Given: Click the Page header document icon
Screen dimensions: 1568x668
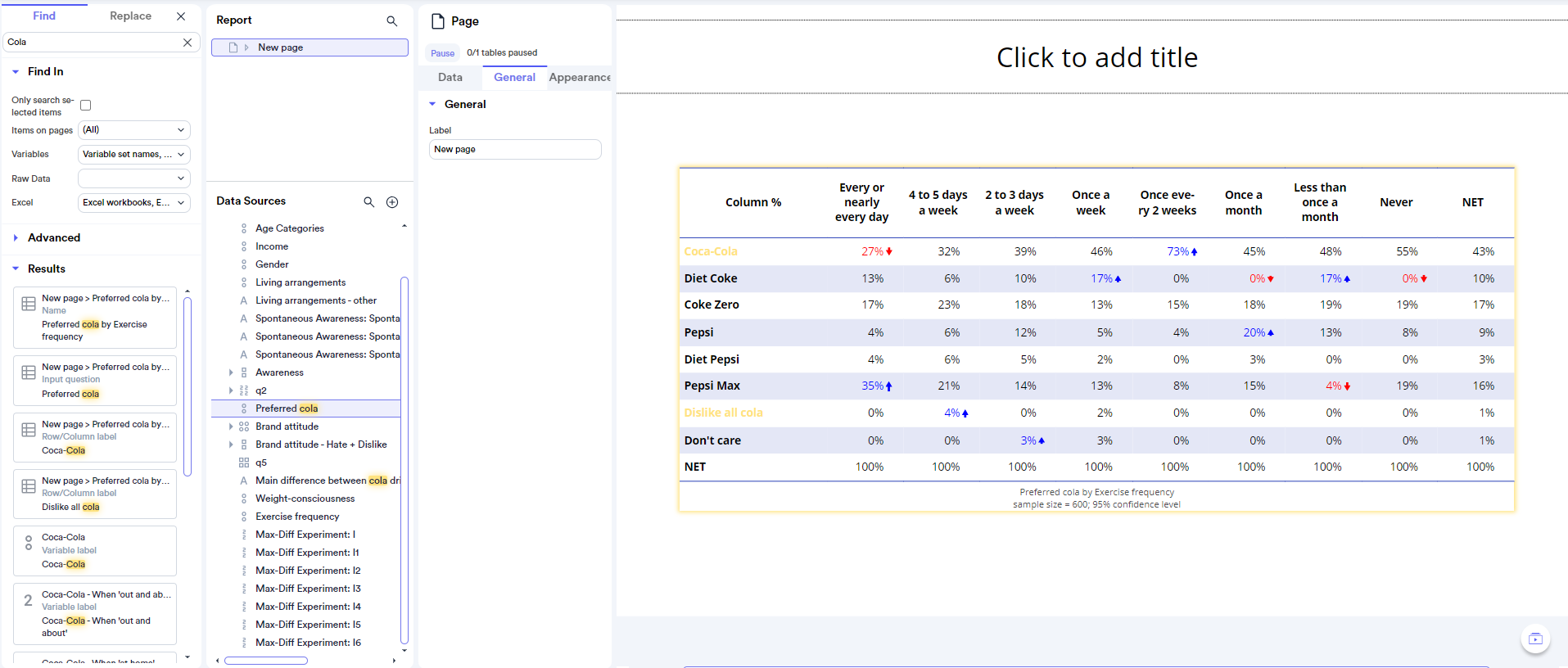Looking at the screenshot, I should pyautogui.click(x=438, y=21).
